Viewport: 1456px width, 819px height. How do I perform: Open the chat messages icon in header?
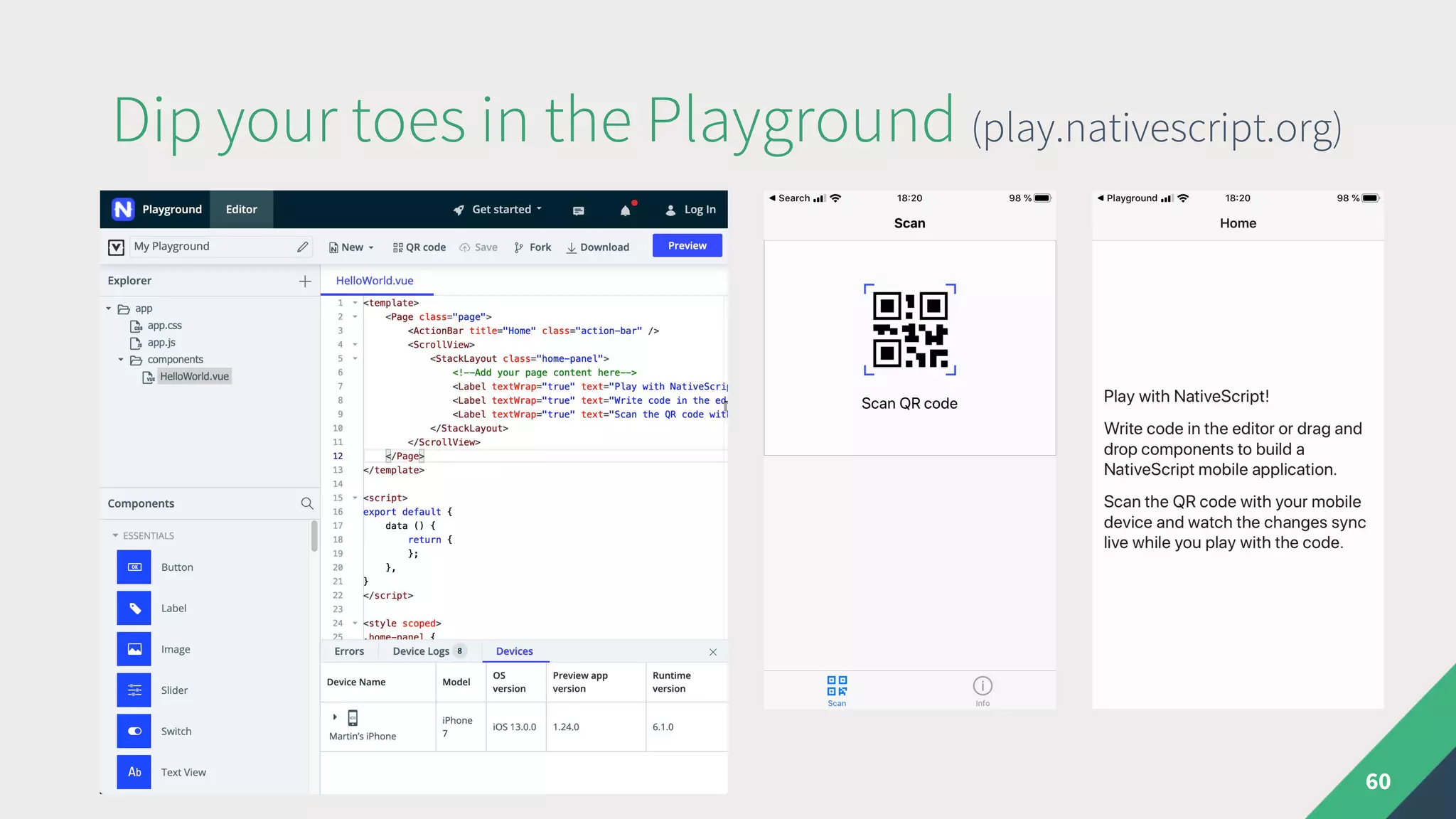(x=579, y=210)
